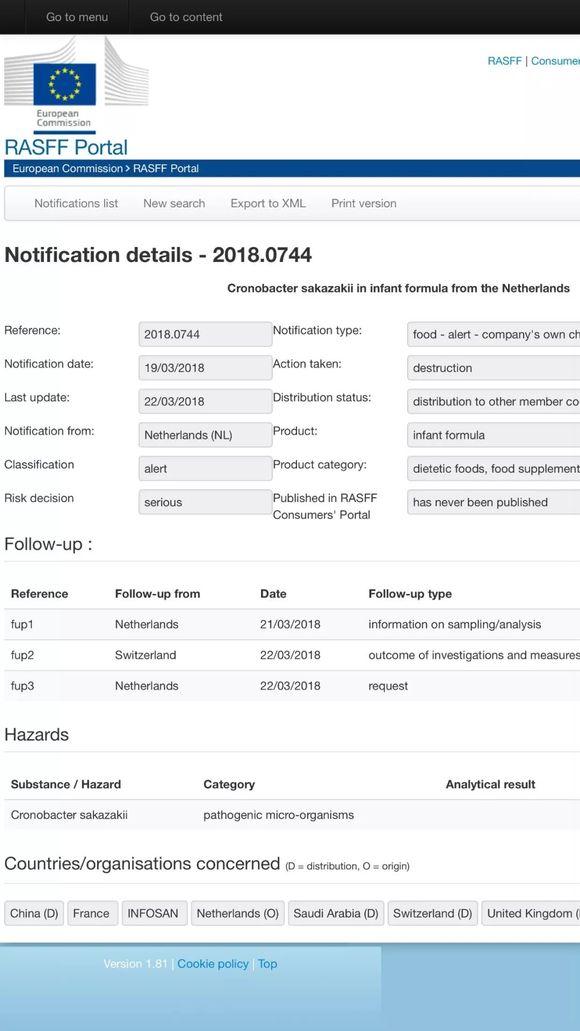Select New search in the toolbar
Image resolution: width=580 pixels, height=1031 pixels.
click(x=174, y=203)
